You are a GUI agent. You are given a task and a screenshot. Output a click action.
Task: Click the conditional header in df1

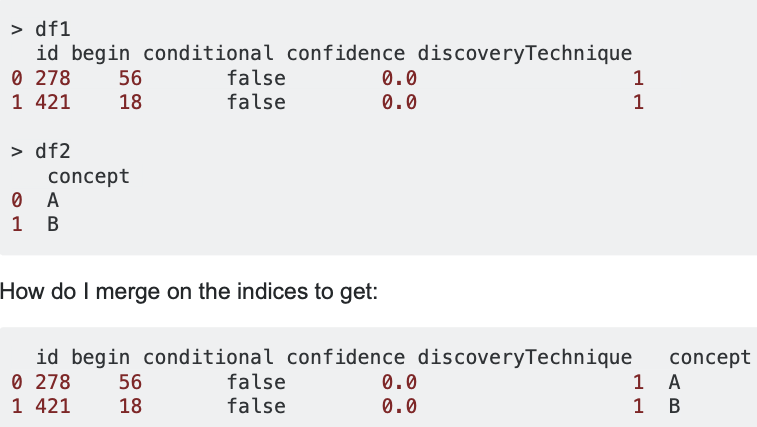[208, 54]
